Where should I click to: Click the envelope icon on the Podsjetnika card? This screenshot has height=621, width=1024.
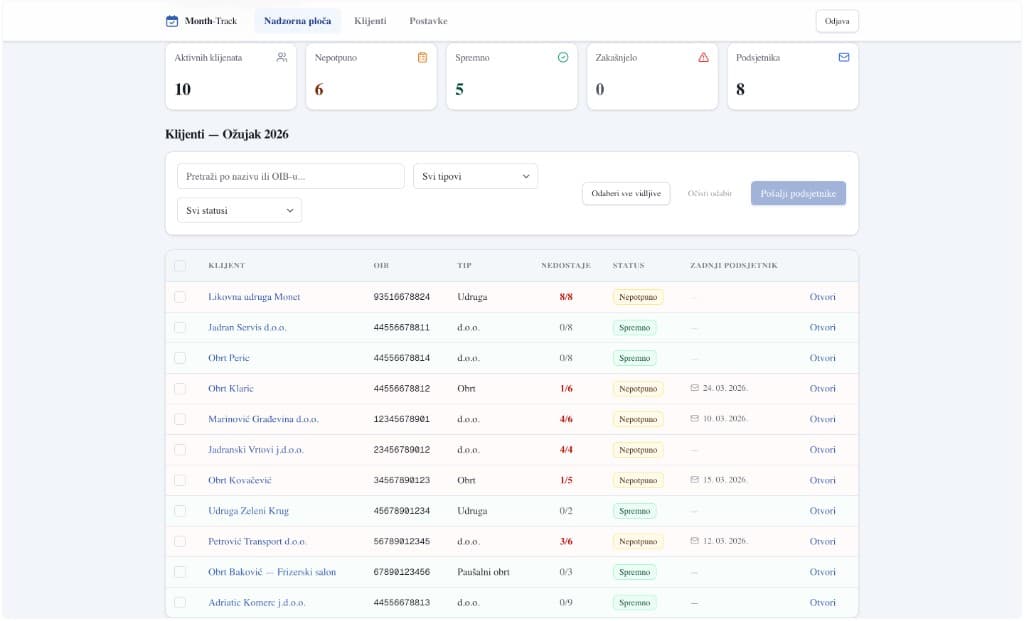tap(841, 59)
